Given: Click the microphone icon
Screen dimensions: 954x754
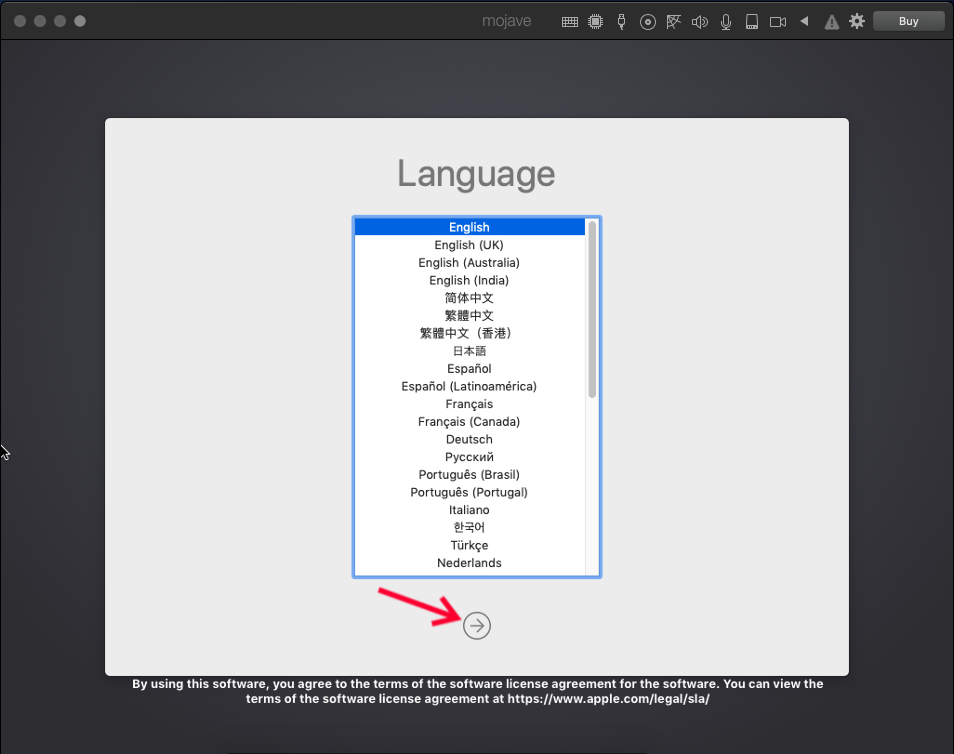Looking at the screenshot, I should pos(726,21).
